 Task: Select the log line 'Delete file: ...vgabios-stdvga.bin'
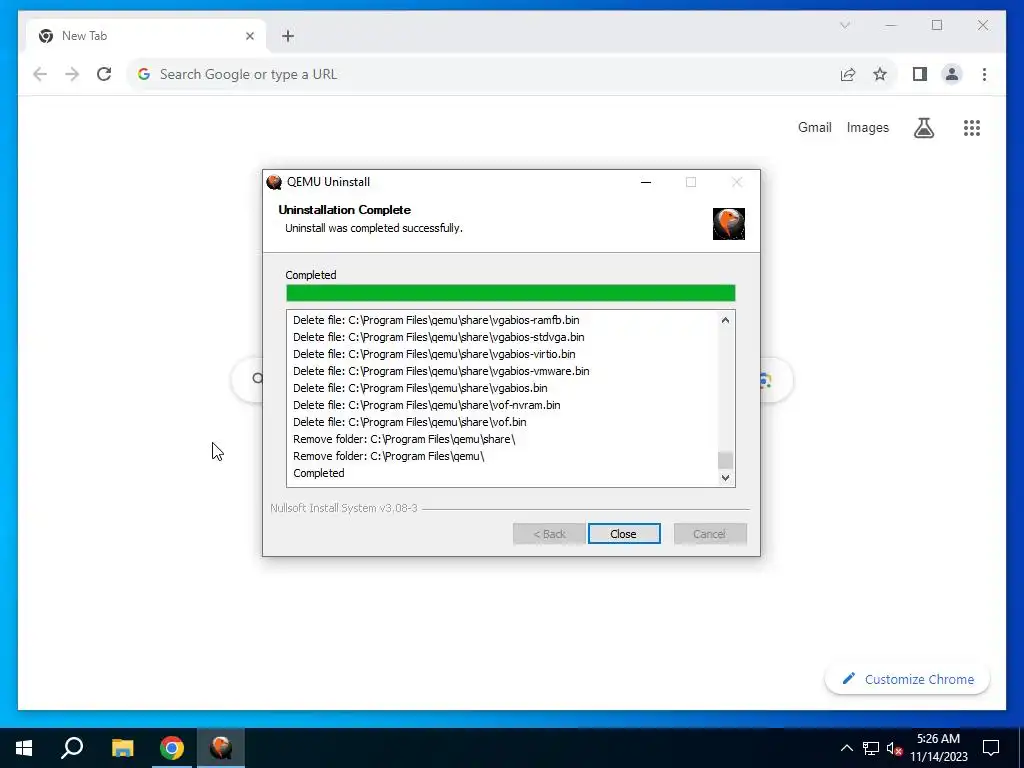click(438, 337)
